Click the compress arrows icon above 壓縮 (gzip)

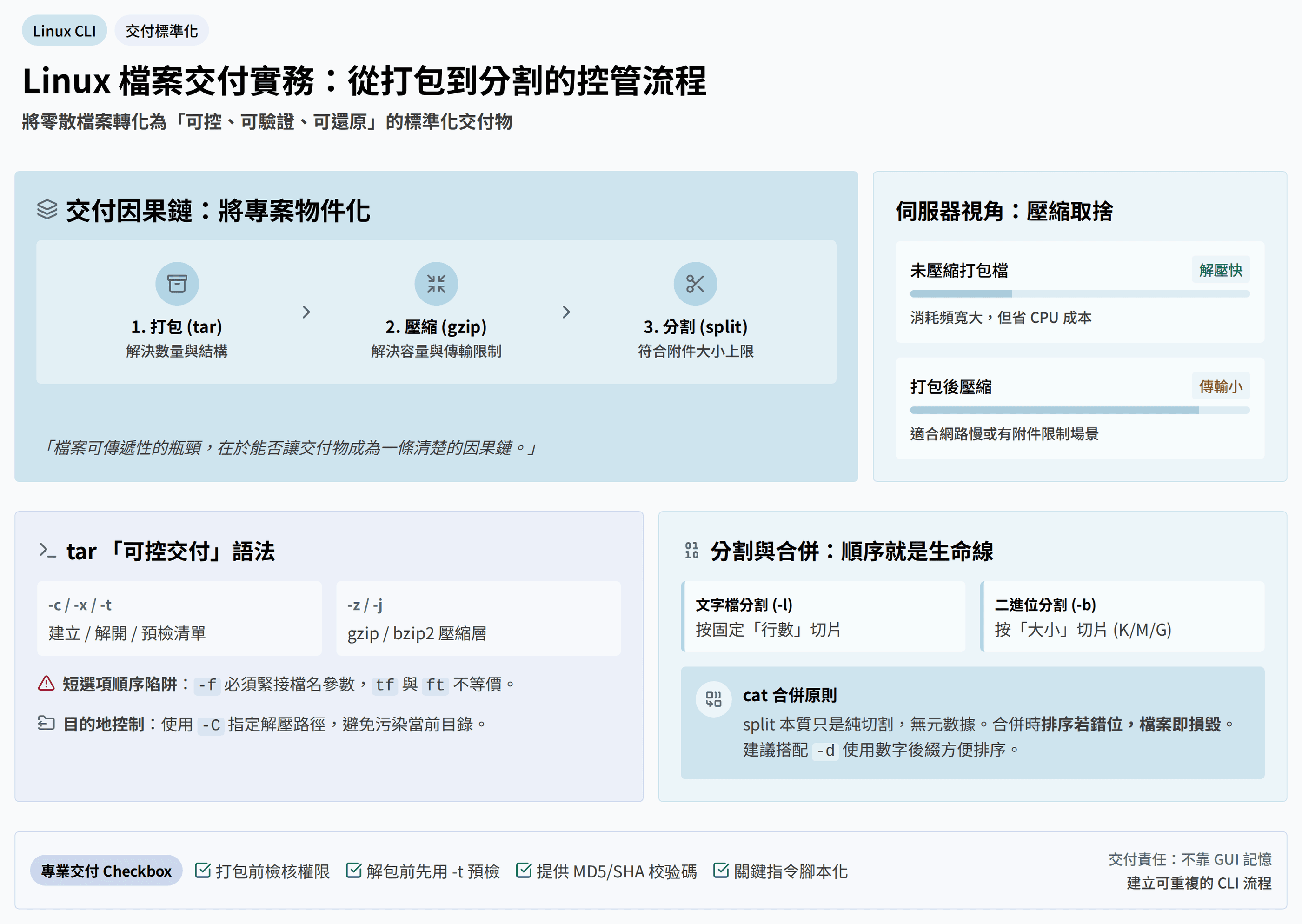click(436, 283)
